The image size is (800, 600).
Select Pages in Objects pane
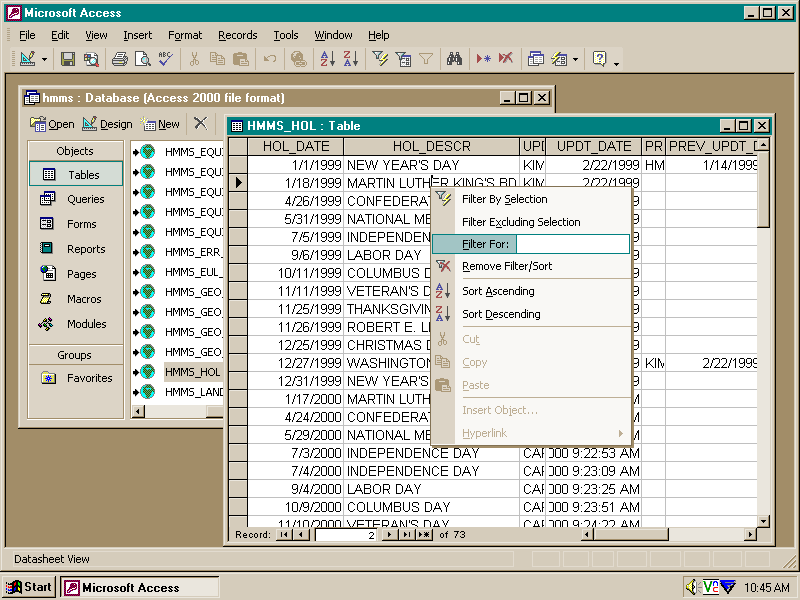click(x=76, y=274)
